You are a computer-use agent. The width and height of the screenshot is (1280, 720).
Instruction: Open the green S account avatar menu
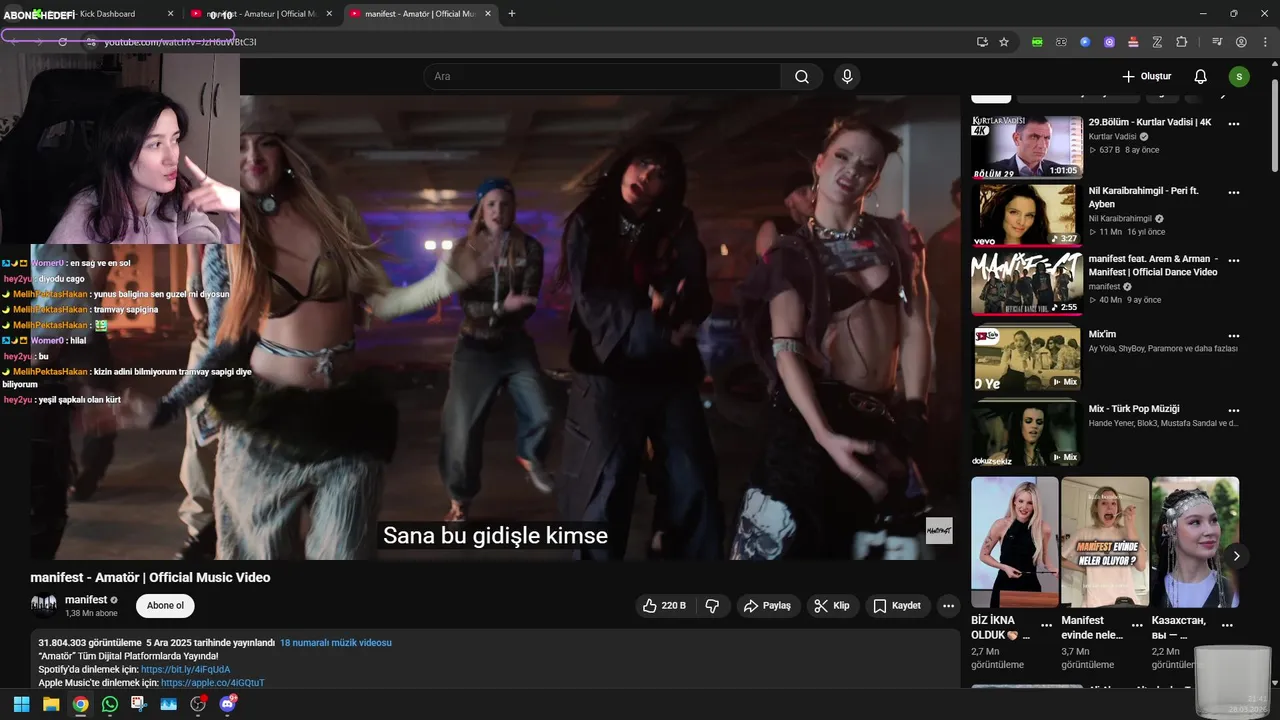point(1239,76)
